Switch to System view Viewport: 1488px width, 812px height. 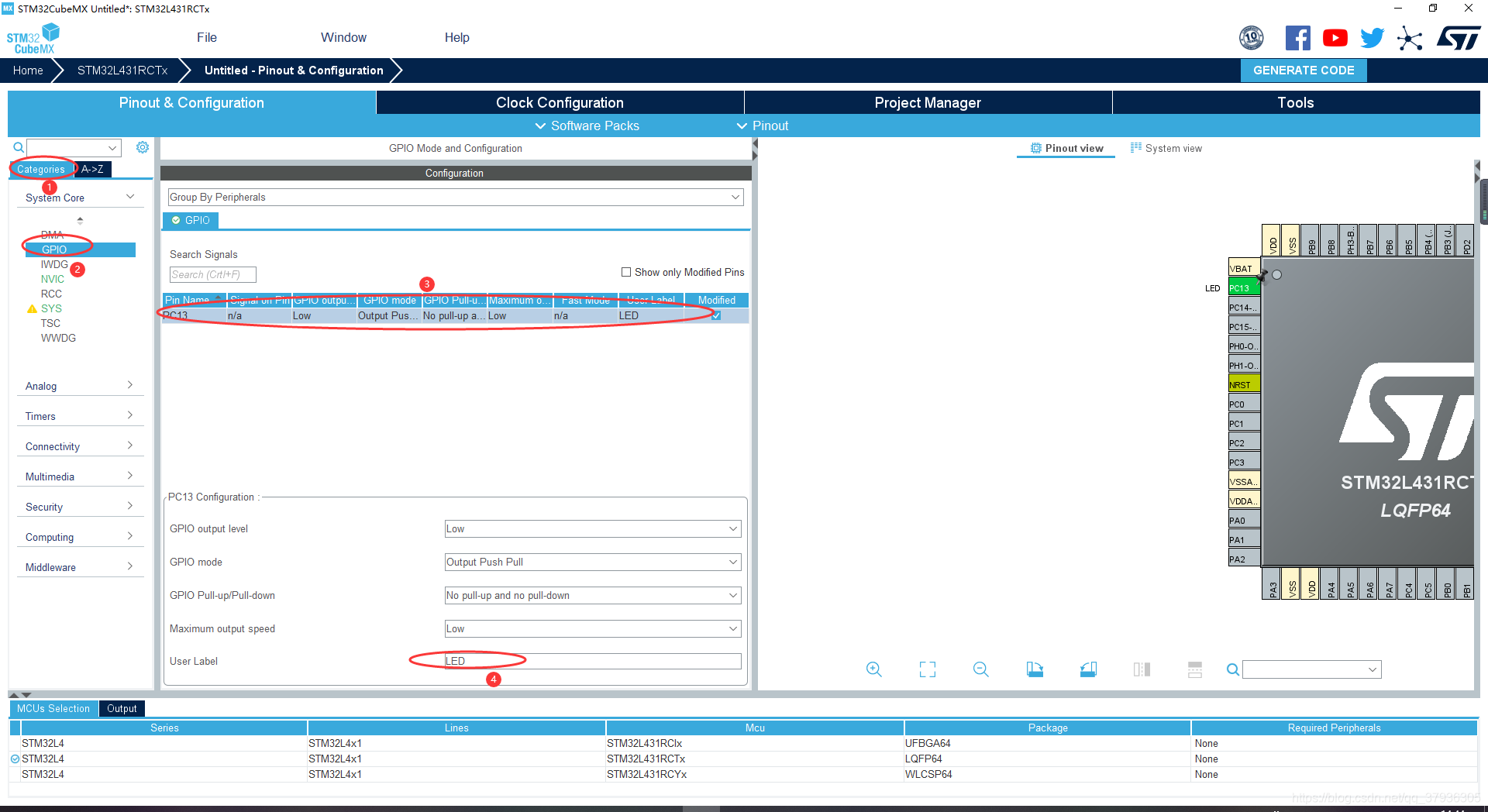1166,148
